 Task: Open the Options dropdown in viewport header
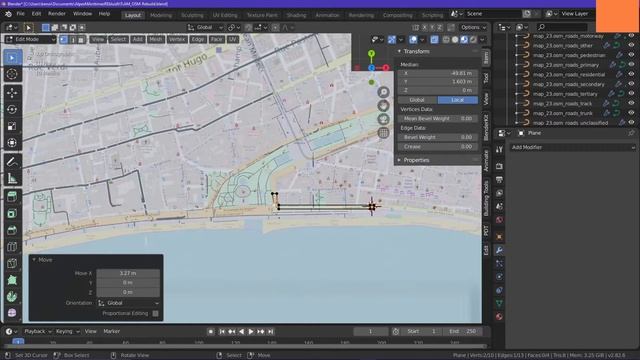click(x=473, y=27)
